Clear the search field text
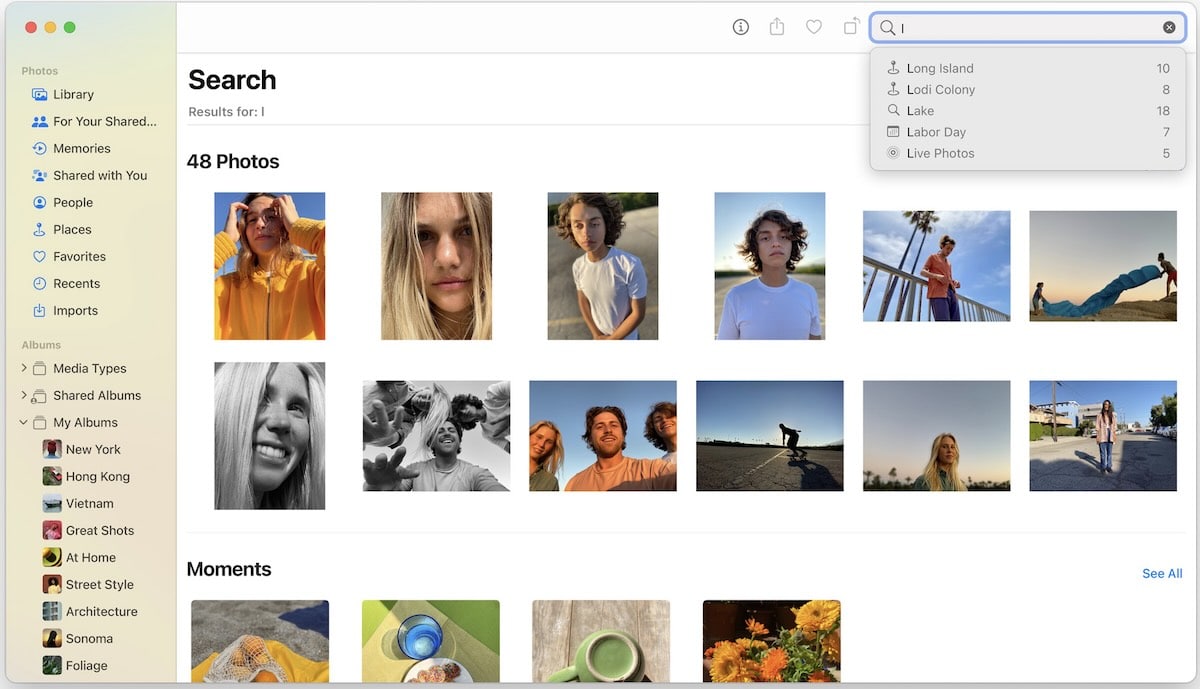Viewport: 1200px width, 689px height. [1169, 28]
